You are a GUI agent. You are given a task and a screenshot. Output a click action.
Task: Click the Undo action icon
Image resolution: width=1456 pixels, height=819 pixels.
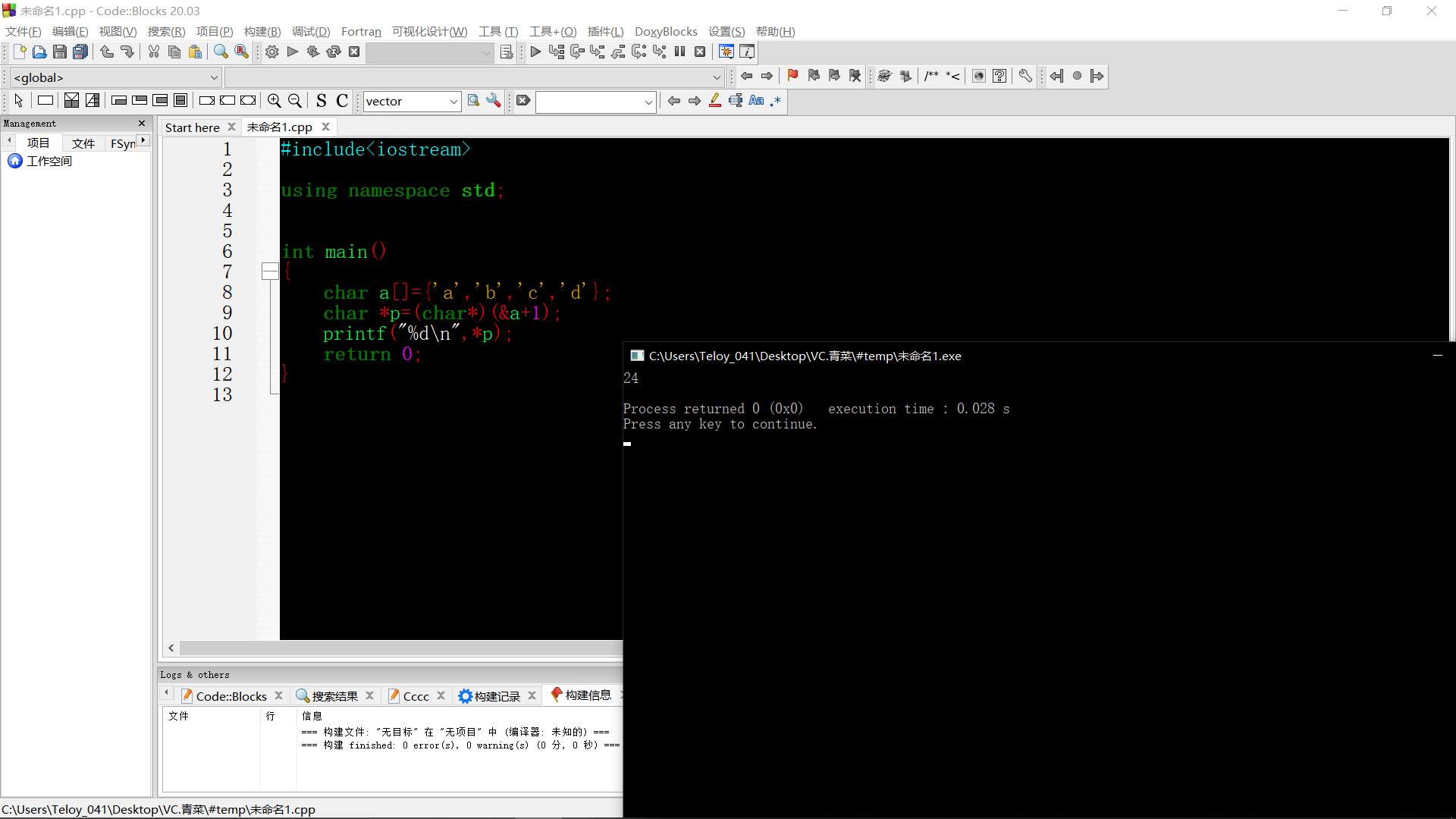point(107,51)
